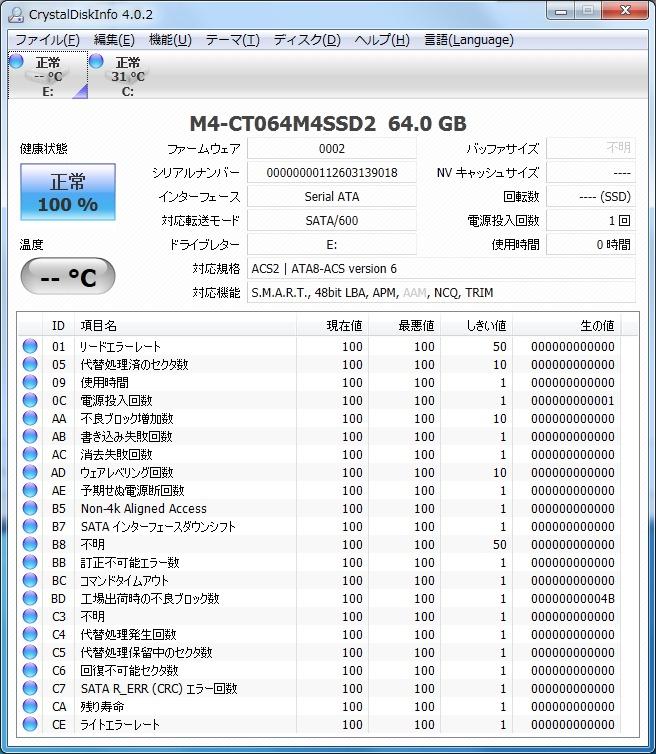Click status icon for B5 Non-4k Aligned Access
The width and height of the screenshot is (656, 754).
(x=30, y=508)
